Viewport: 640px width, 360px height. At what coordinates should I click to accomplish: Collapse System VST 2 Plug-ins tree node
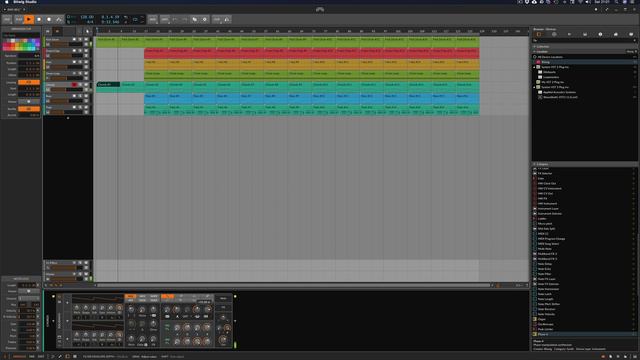point(534,67)
